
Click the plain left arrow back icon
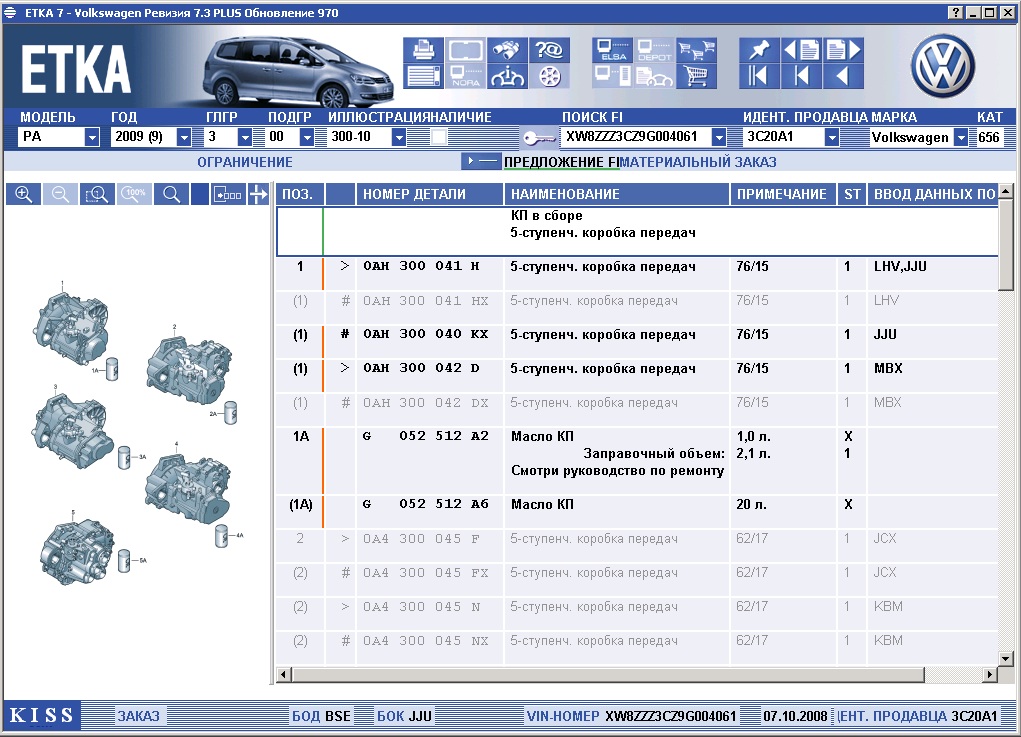tap(843, 76)
